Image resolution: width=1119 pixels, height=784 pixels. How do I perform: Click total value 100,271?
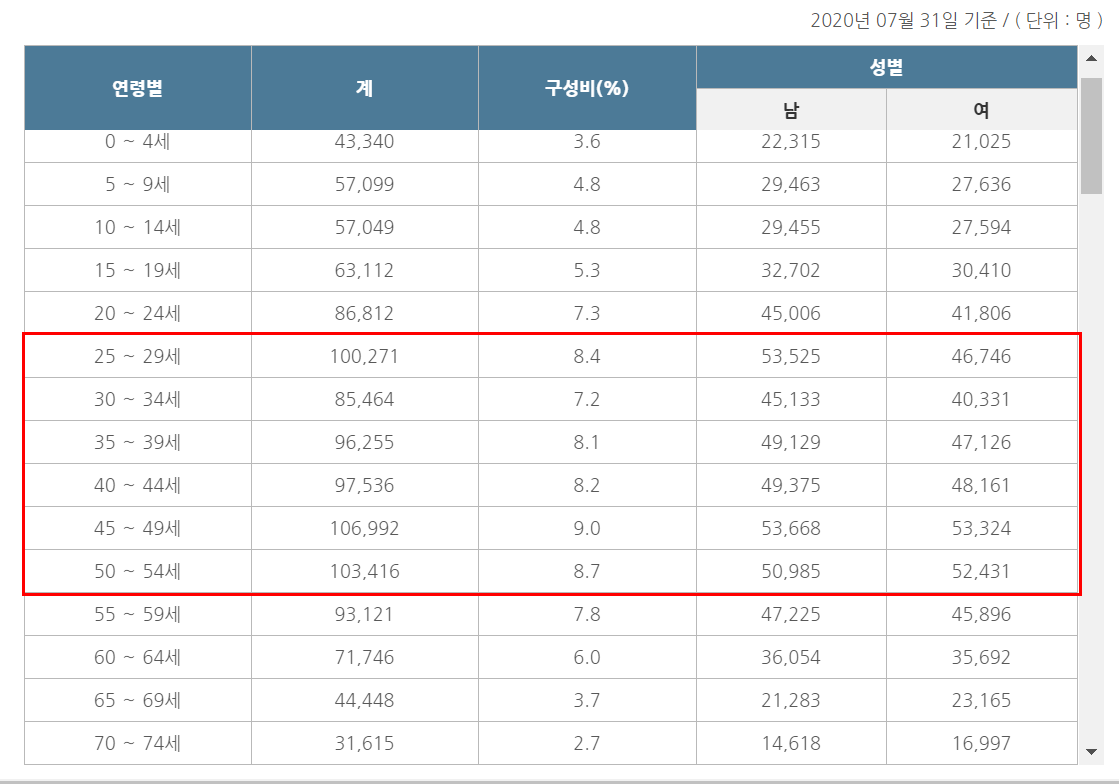365,356
